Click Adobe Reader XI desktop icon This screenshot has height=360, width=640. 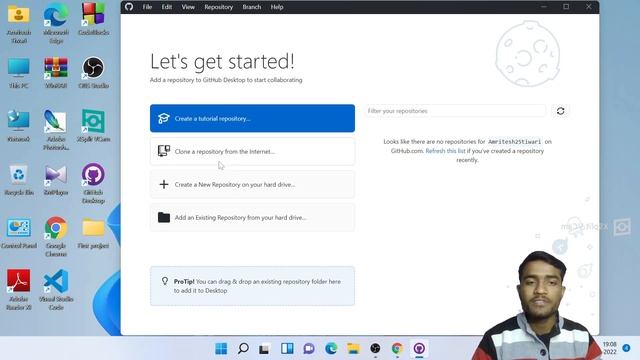pyautogui.click(x=19, y=290)
